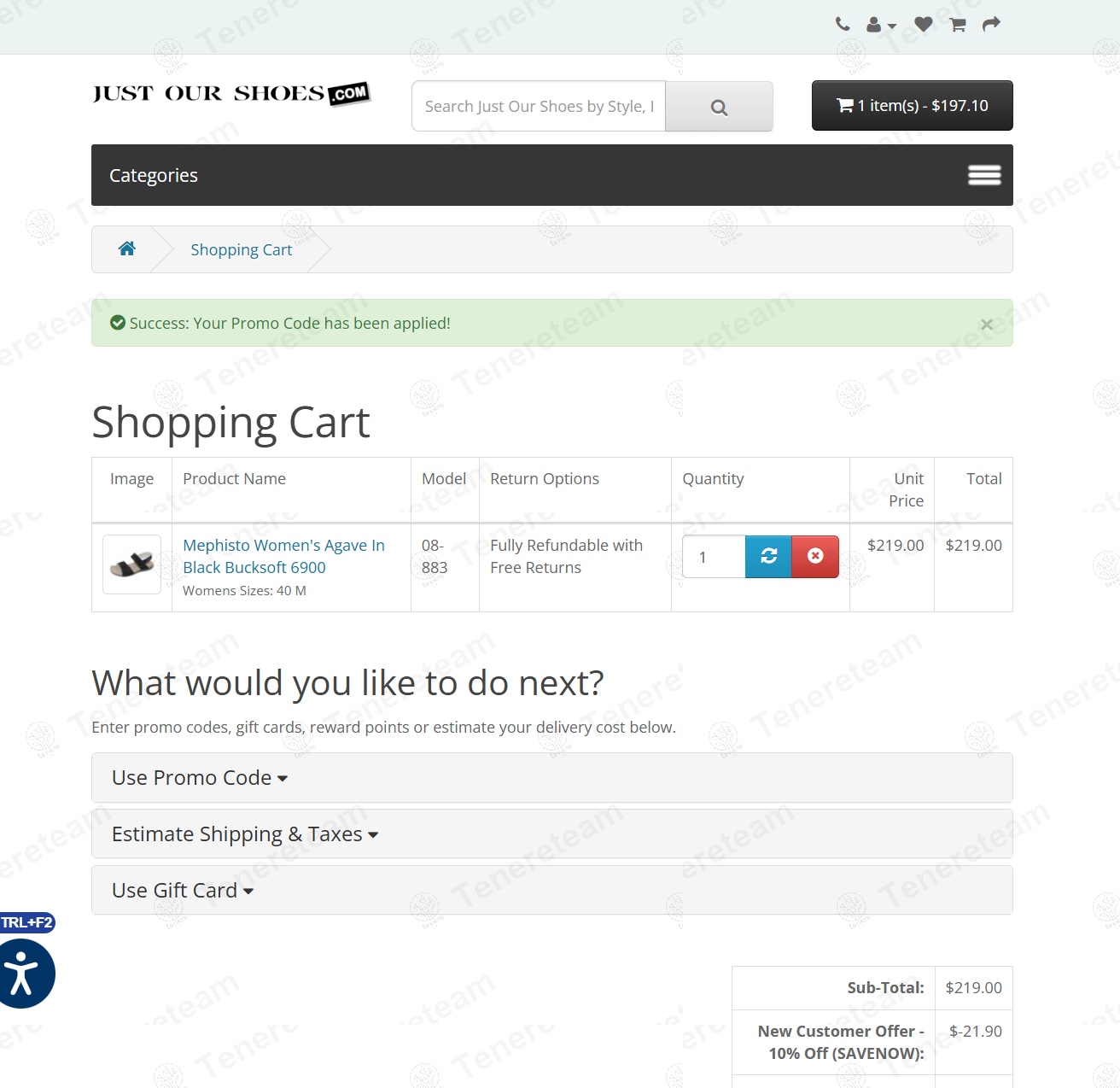Open the accessibility widget icon
This screenshot has height=1088, width=1120.
pos(23,974)
